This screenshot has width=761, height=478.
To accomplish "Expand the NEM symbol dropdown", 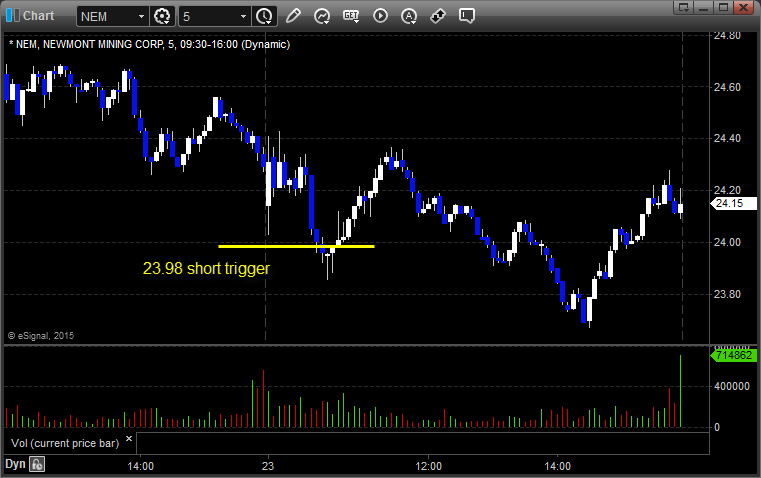I will pyautogui.click(x=141, y=16).
